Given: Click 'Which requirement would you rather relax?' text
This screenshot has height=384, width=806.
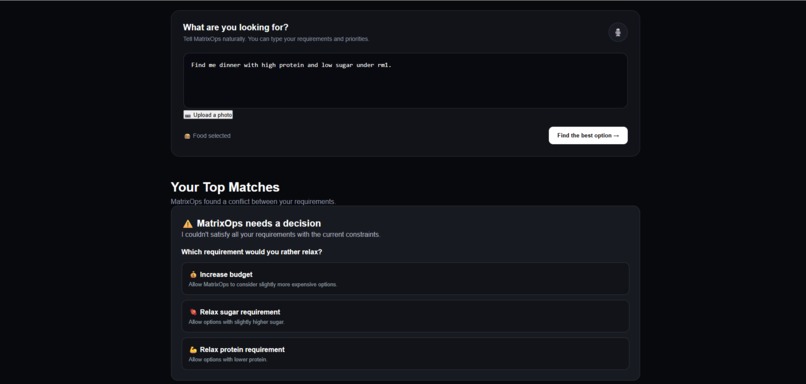Looking at the screenshot, I should pyautogui.click(x=251, y=252).
